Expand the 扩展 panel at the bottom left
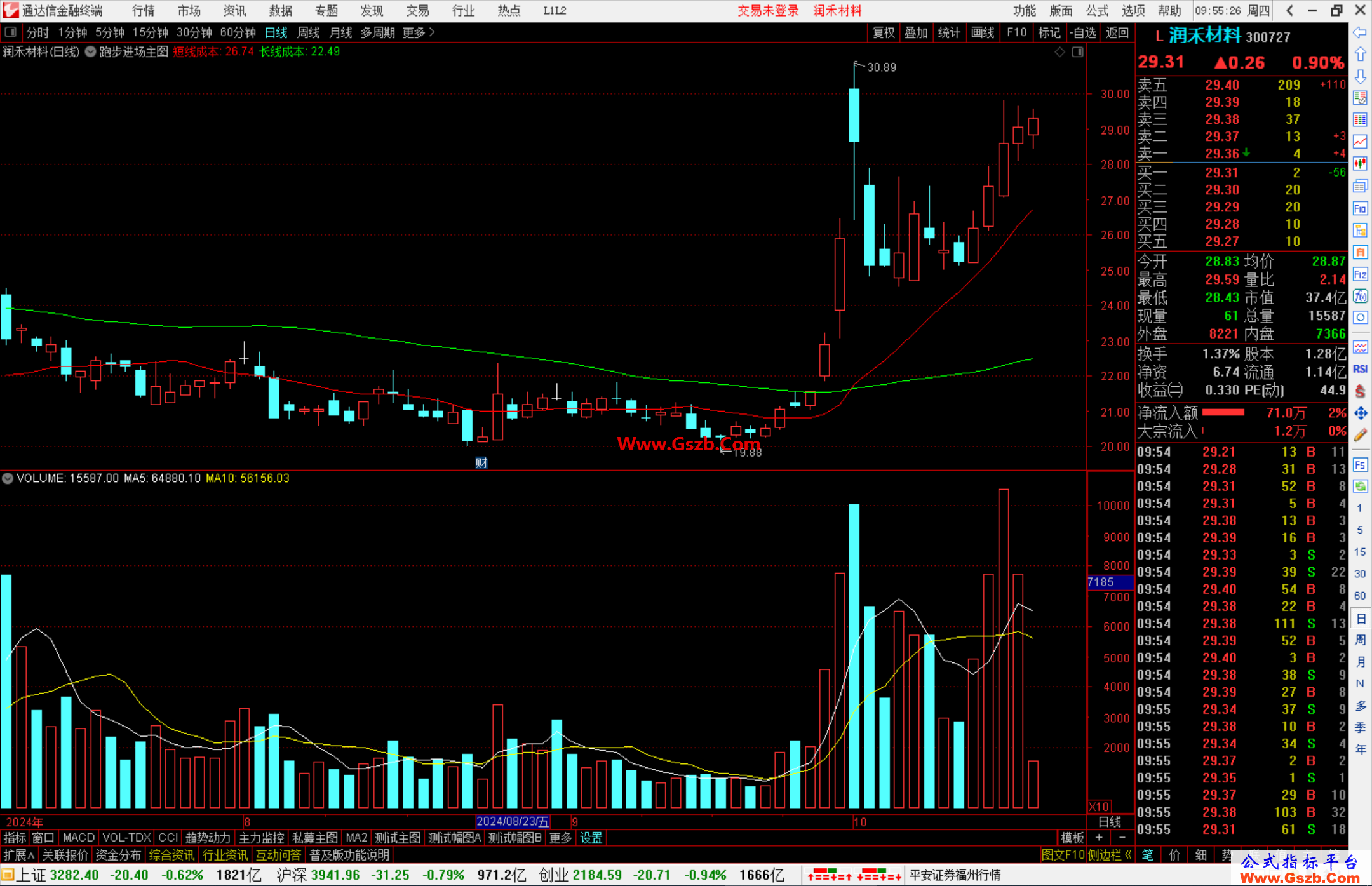This screenshot has width=1372, height=886. (18, 855)
